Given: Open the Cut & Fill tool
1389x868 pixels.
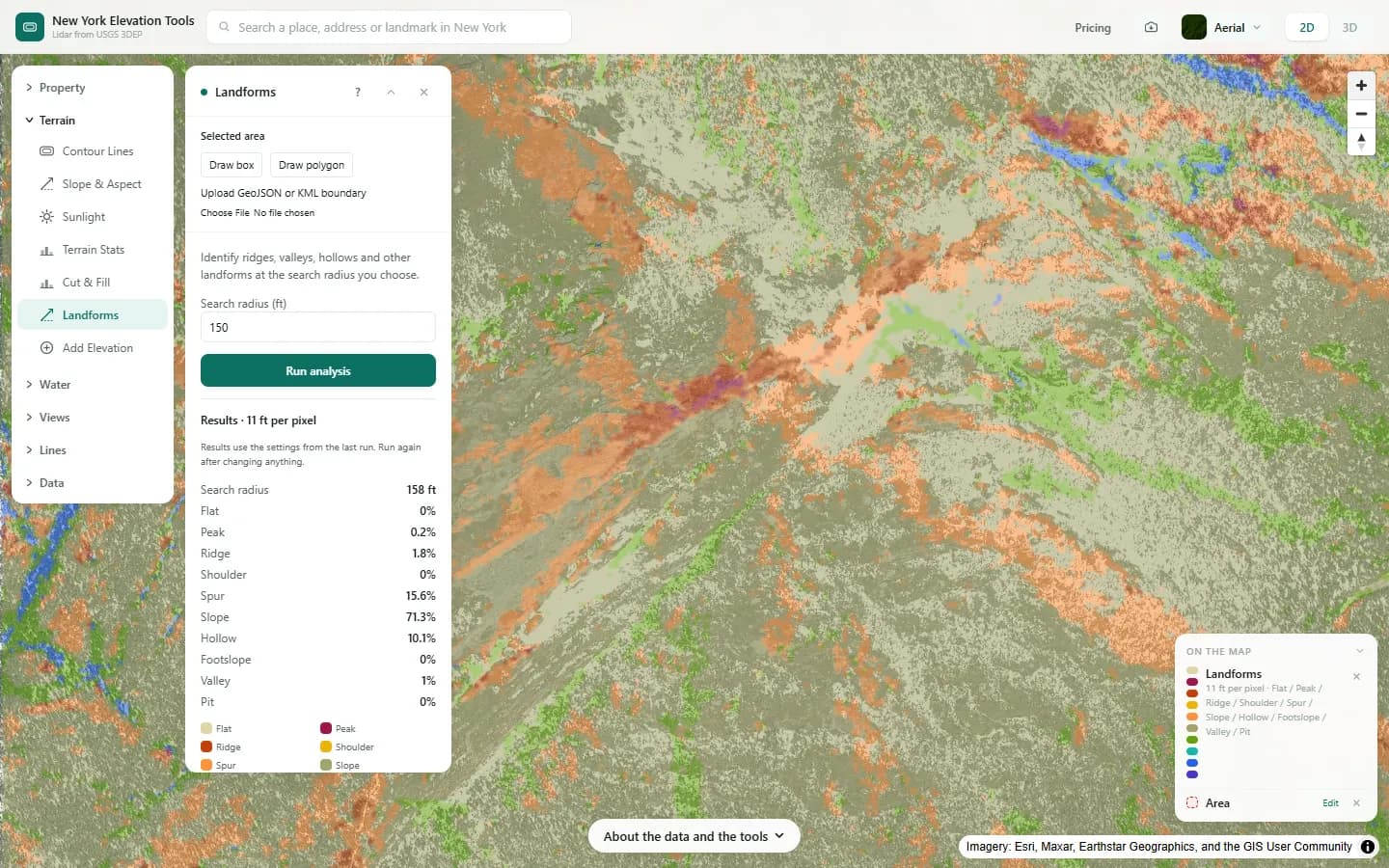Looking at the screenshot, I should (x=93, y=283).
